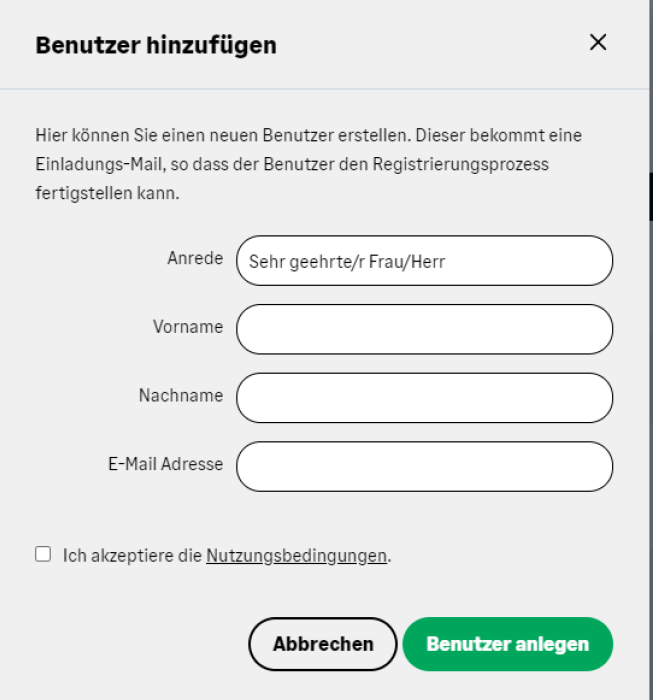This screenshot has height=700, width=653.
Task: Click the 'Ich akzeptiere die' checkbox text
Action: click(x=132, y=556)
